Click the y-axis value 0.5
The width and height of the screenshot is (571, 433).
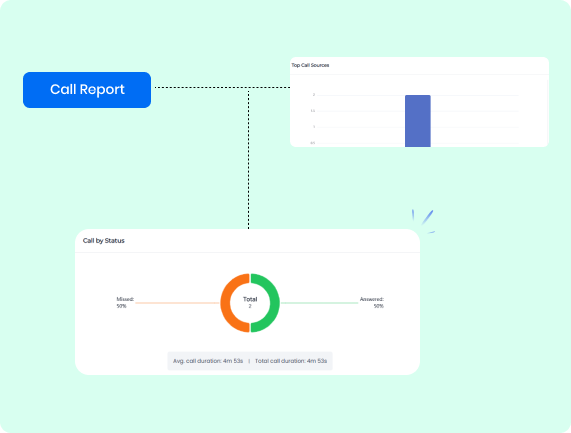pyautogui.click(x=313, y=143)
